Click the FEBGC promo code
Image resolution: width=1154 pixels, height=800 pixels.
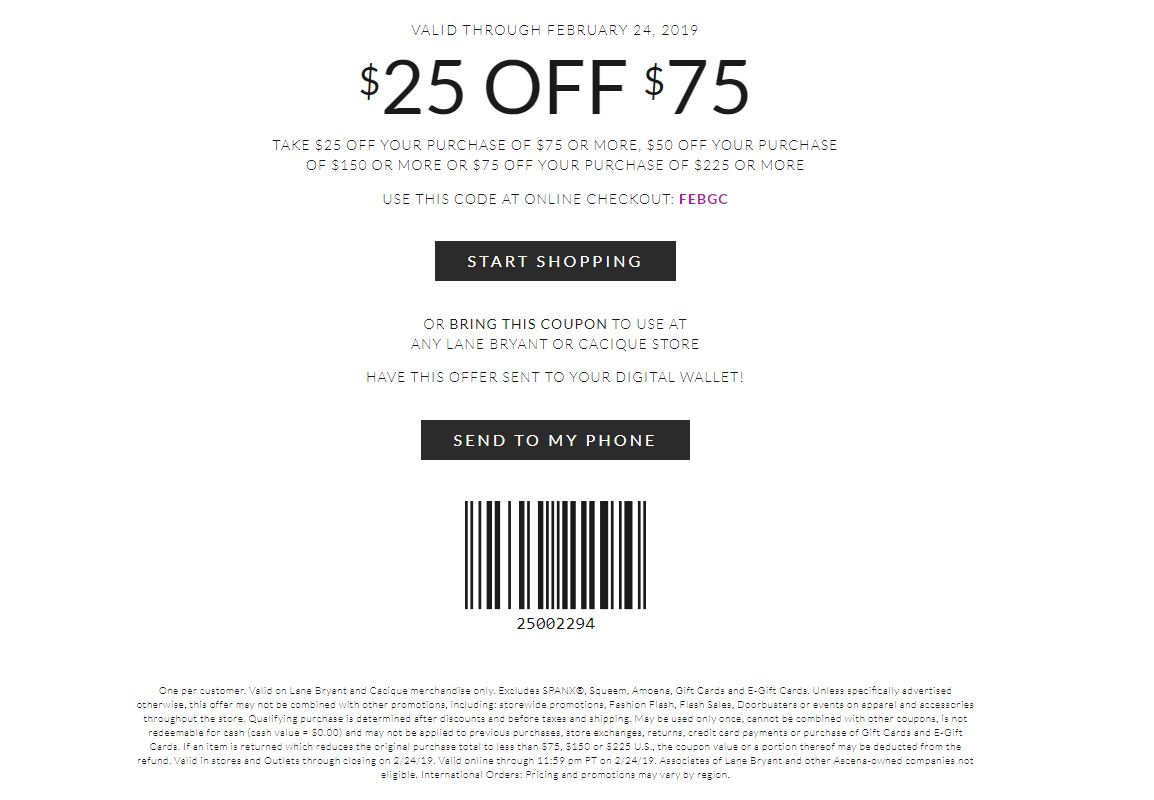click(x=703, y=199)
